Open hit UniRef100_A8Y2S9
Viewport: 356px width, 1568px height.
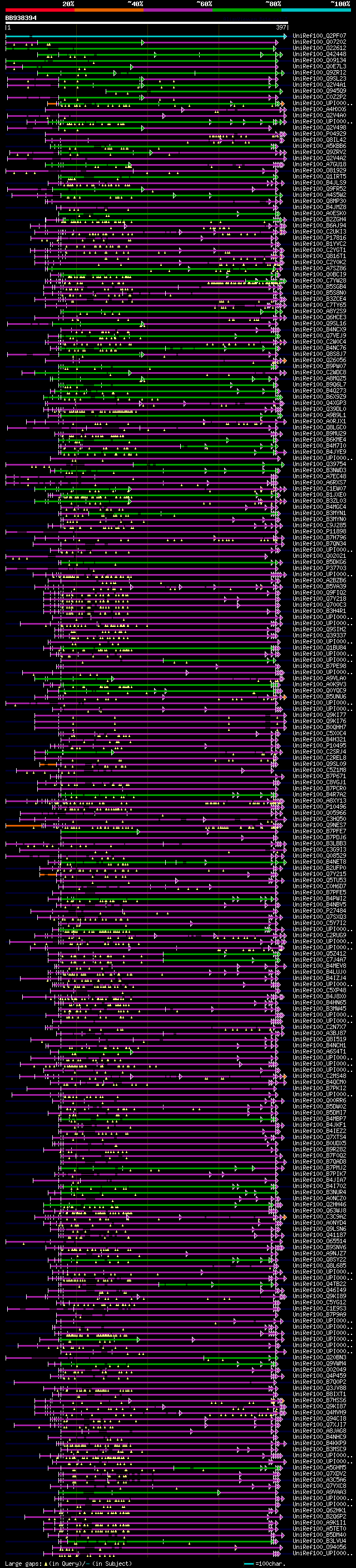(x=319, y=311)
